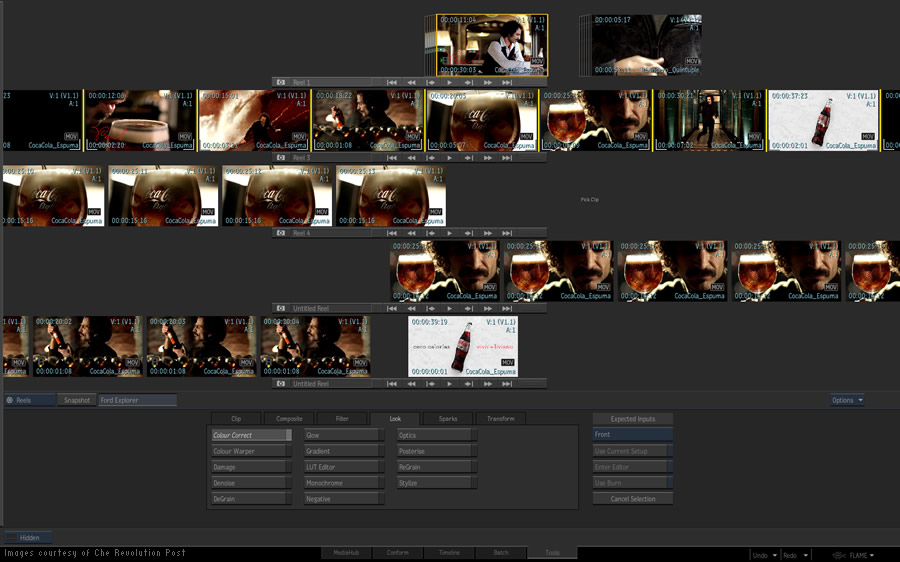Click fast forward on the Reel 4 bar
The height and width of the screenshot is (562, 900).
coord(487,233)
